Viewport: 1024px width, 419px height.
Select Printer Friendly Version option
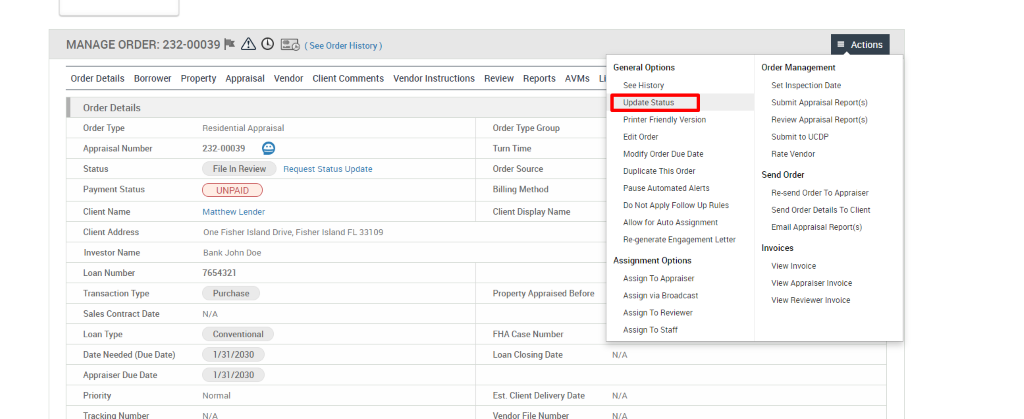tap(664, 120)
